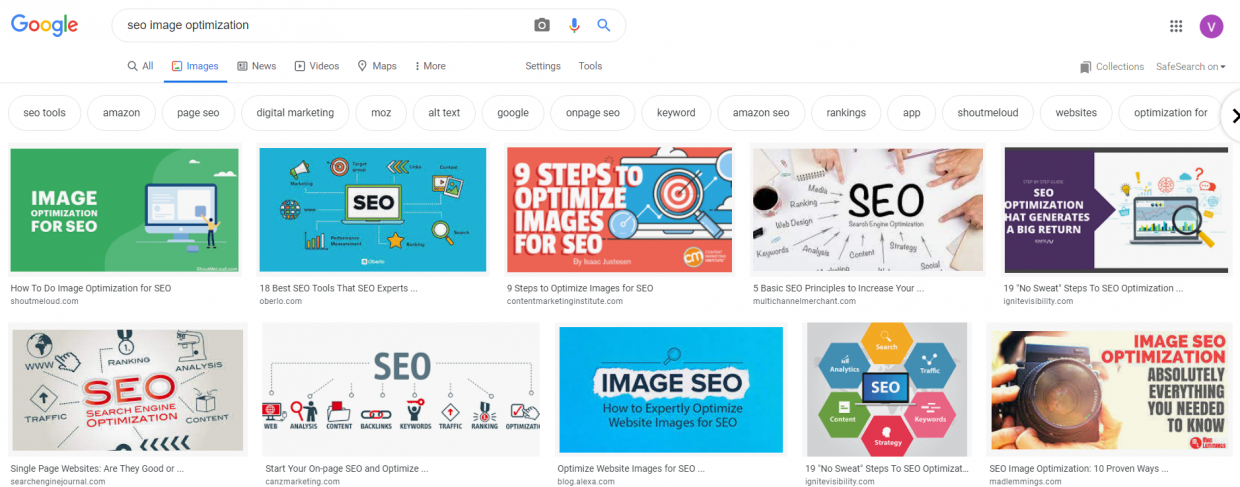The height and width of the screenshot is (487, 1240).
Task: Apply the 'alt text' chip
Action: click(x=444, y=113)
